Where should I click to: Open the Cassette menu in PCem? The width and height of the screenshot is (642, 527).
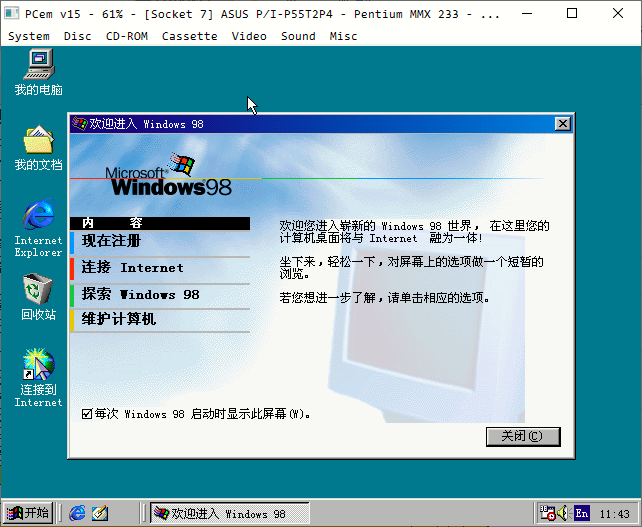190,36
